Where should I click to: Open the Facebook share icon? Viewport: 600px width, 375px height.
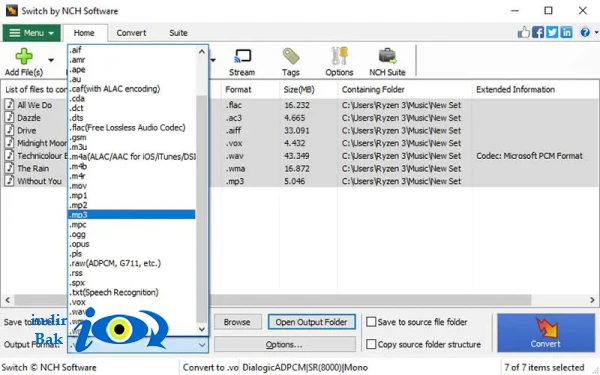(538, 32)
